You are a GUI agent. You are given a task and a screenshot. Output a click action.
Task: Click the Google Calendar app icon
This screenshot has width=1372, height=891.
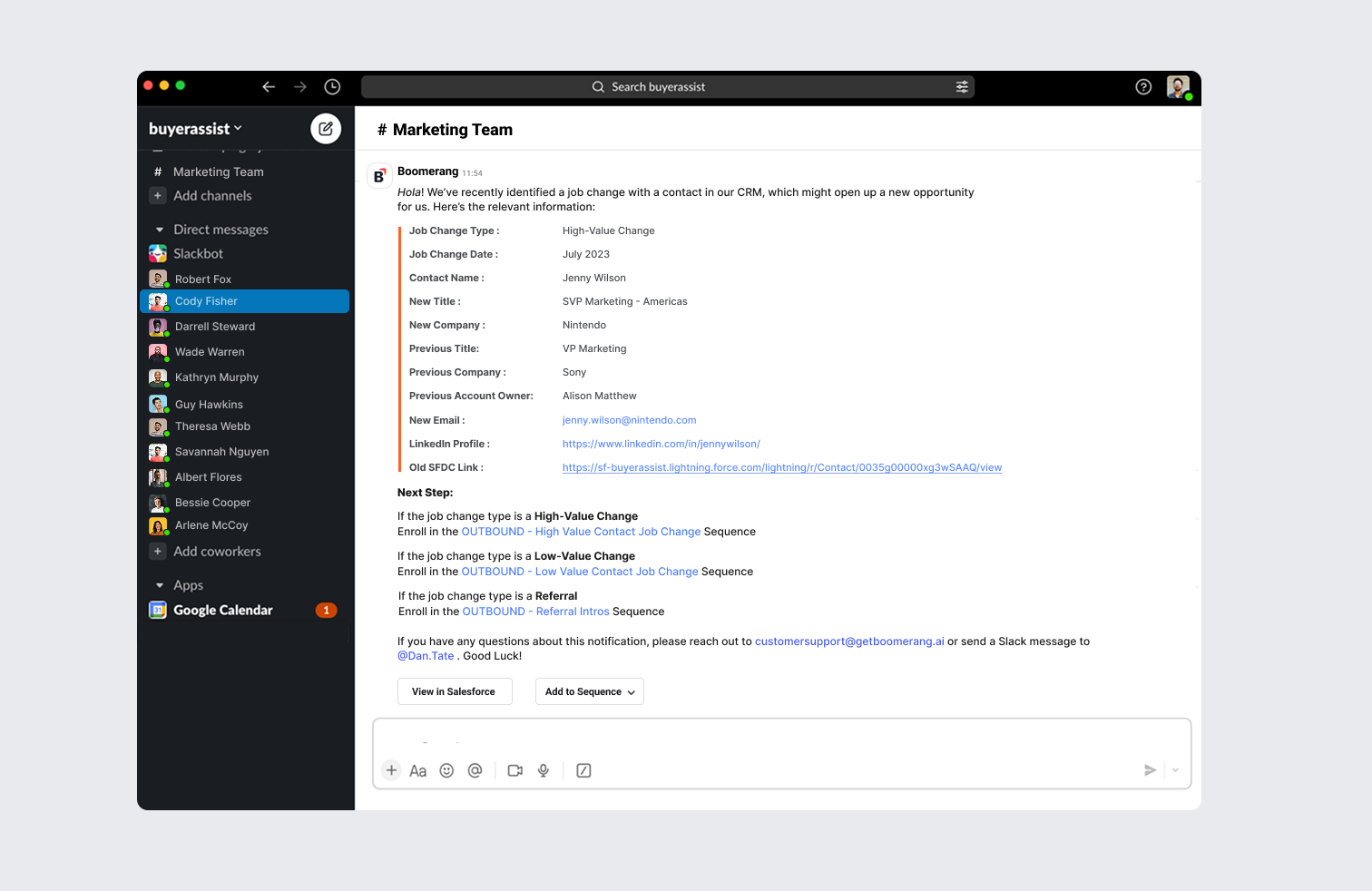[158, 611]
